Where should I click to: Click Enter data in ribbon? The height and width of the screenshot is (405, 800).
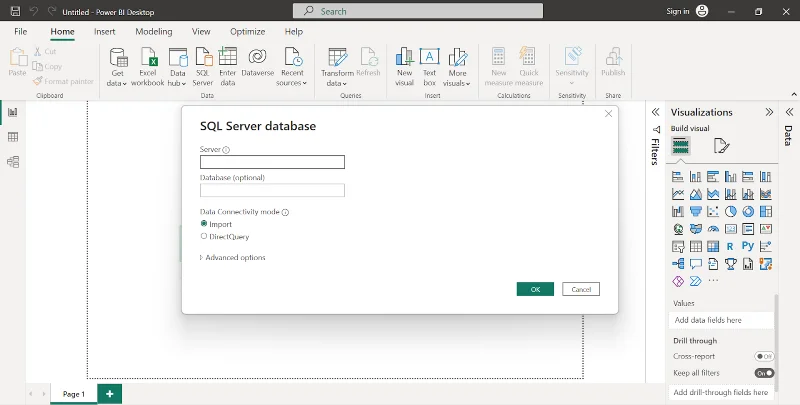228,67
